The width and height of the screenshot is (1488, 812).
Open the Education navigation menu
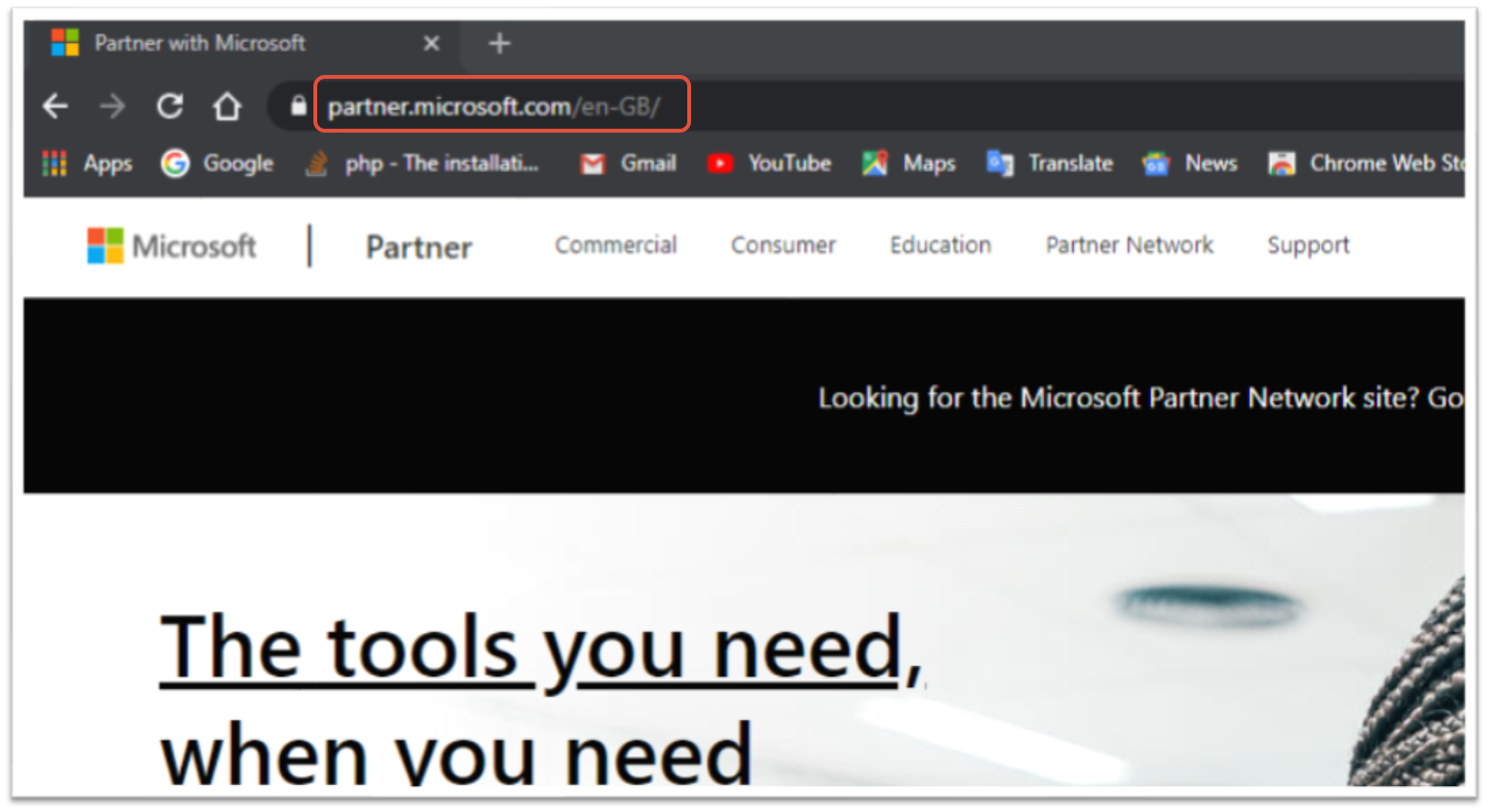[940, 245]
